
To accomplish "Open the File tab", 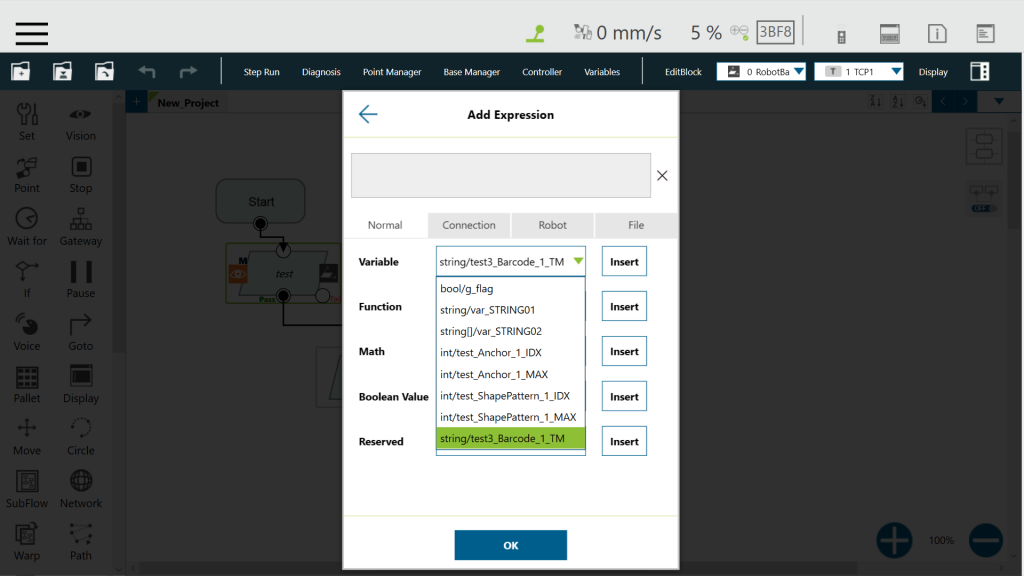I will pos(635,225).
